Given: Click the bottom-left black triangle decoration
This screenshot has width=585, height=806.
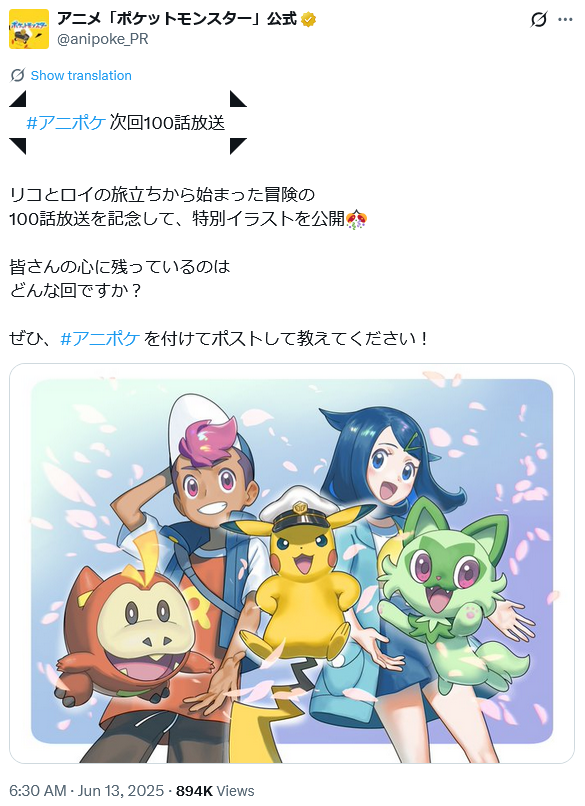Looking at the screenshot, I should (17, 146).
